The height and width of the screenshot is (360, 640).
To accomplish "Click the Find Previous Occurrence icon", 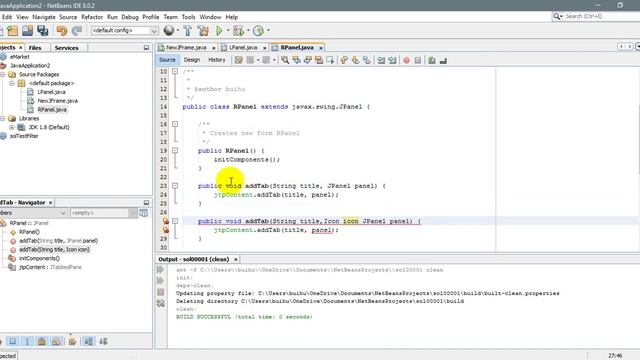I will click(296, 60).
